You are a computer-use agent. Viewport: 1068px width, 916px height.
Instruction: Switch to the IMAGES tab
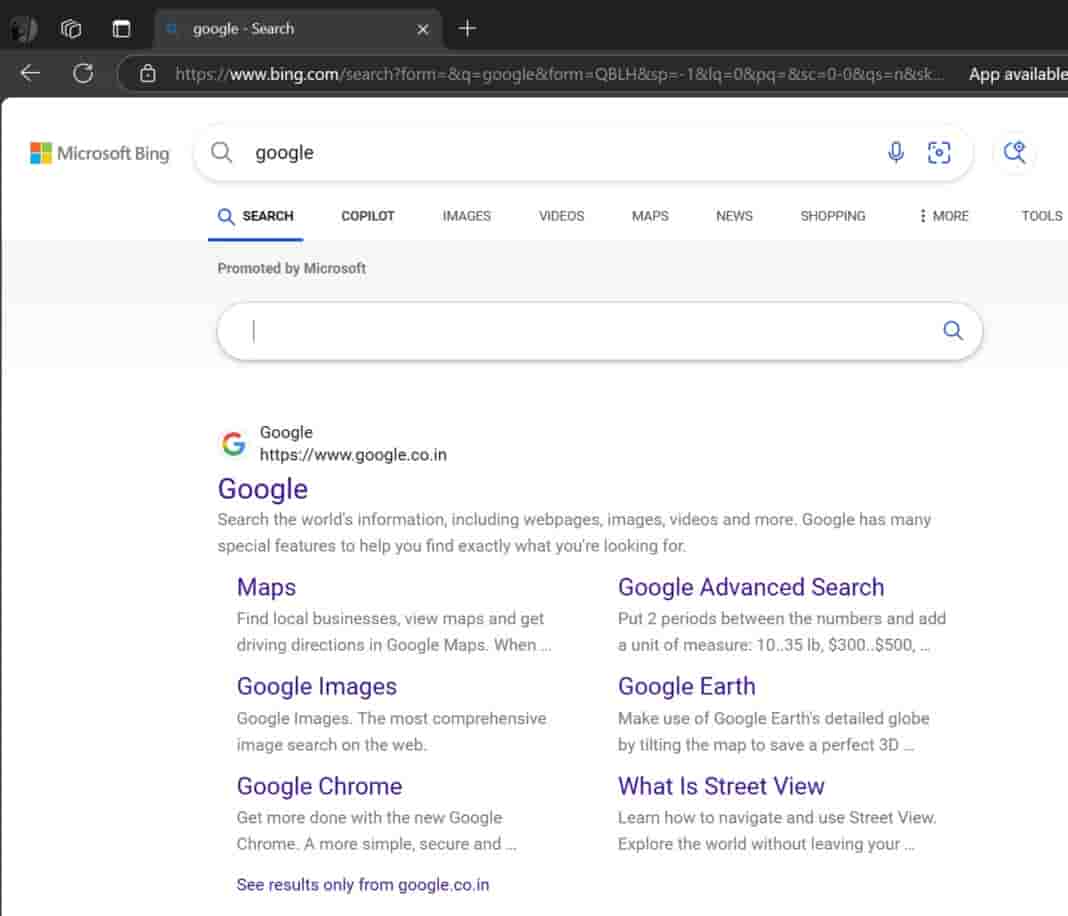(x=466, y=215)
